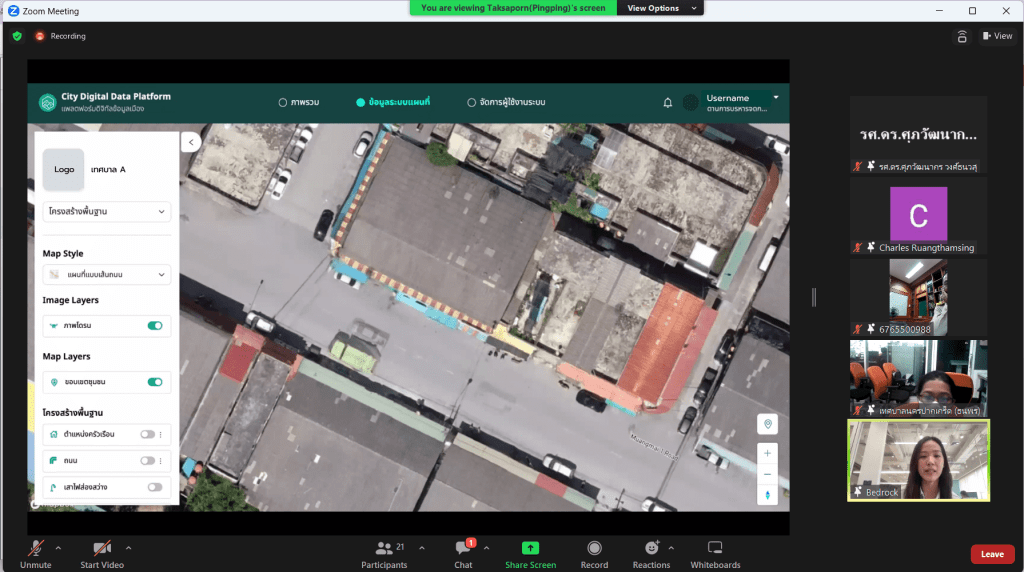Turn off the ภาพโดรน drone image toggle
The height and width of the screenshot is (572, 1024).
155,325
